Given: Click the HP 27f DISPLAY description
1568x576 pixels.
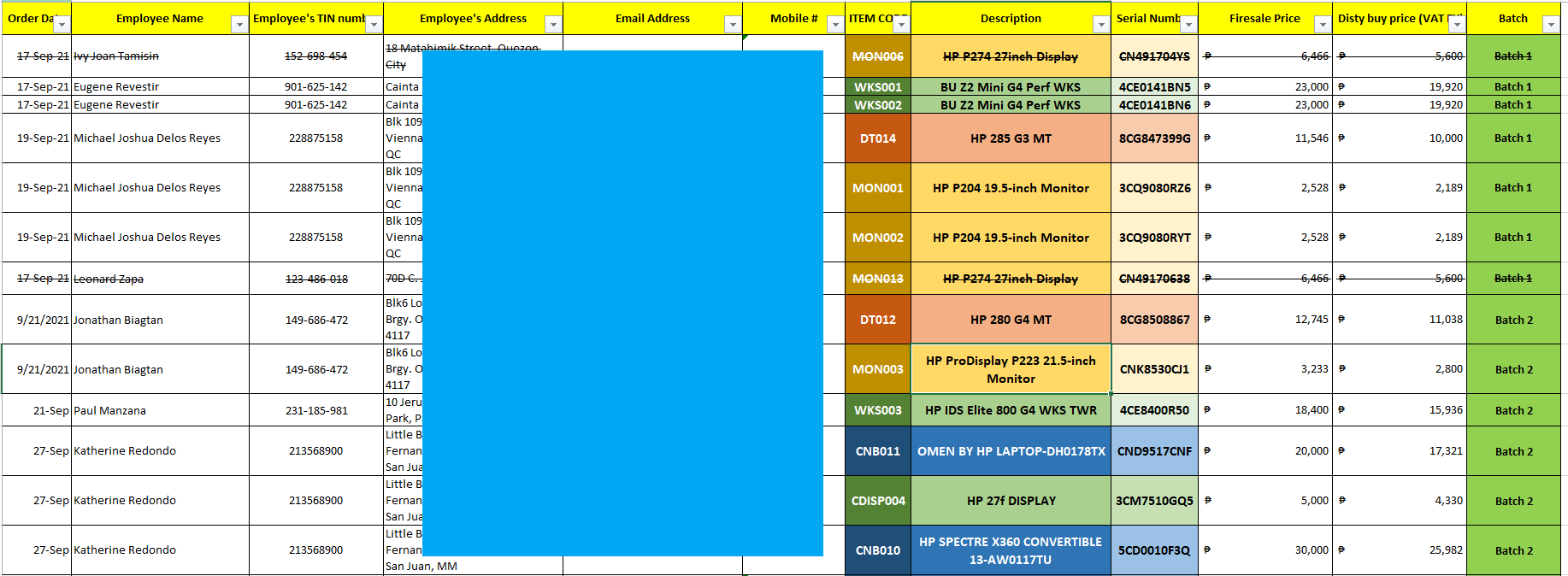Looking at the screenshot, I should click(x=1011, y=501).
